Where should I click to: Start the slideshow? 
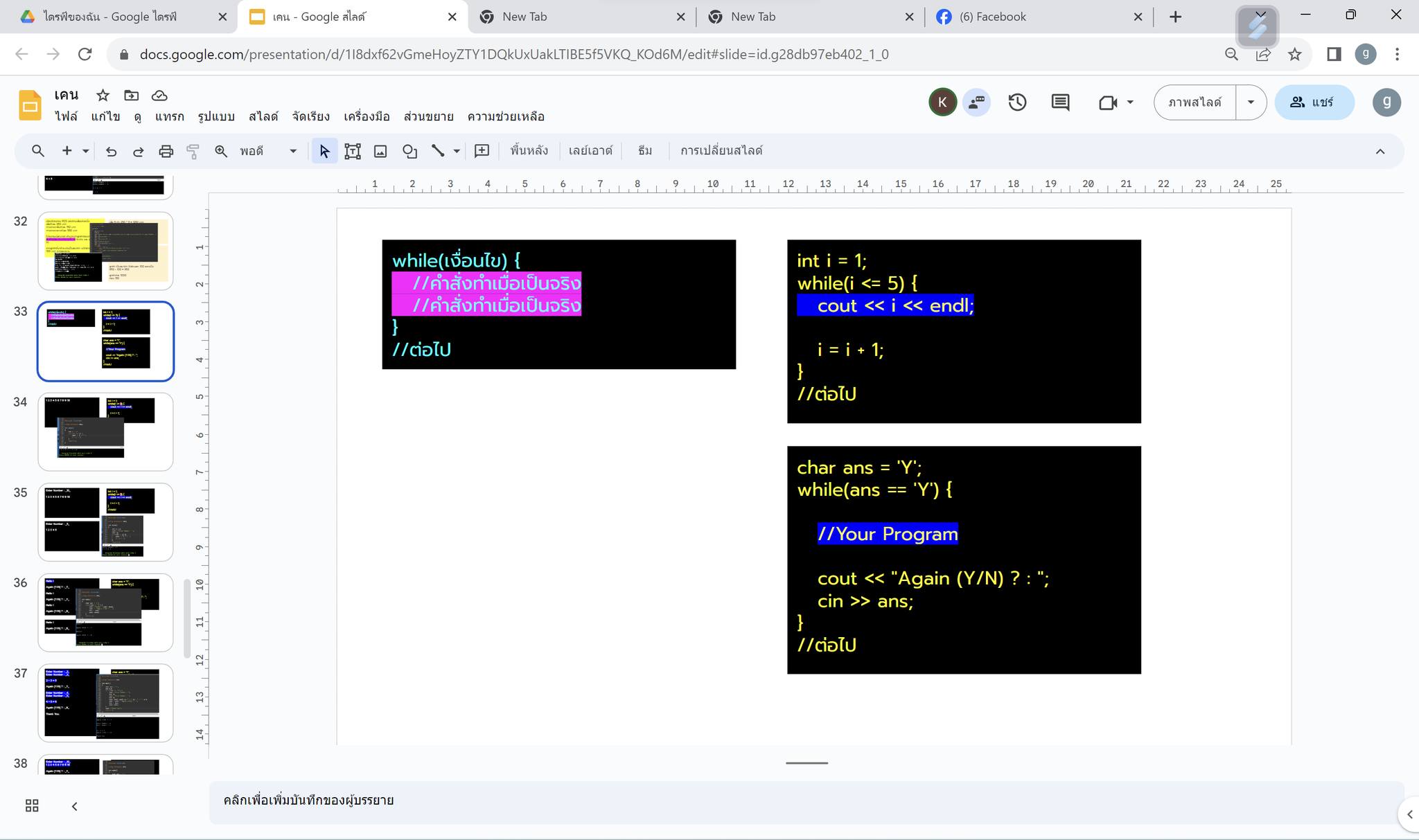pos(1195,102)
